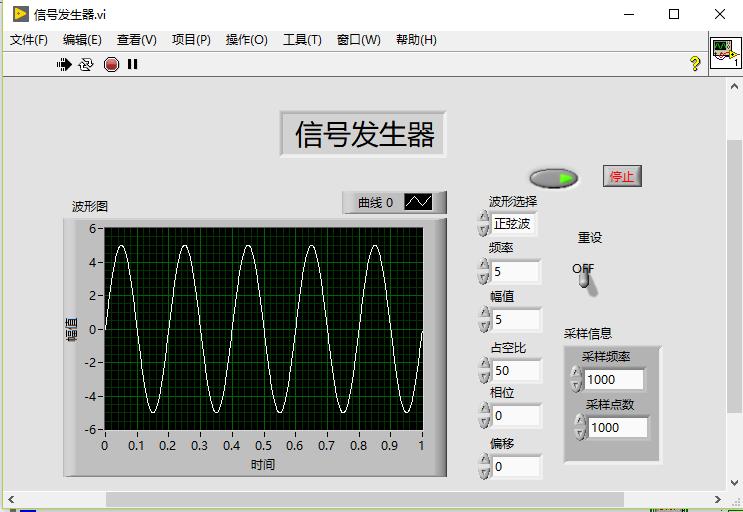Click the waveform plot legend icon for 曲线 0

click(x=418, y=202)
